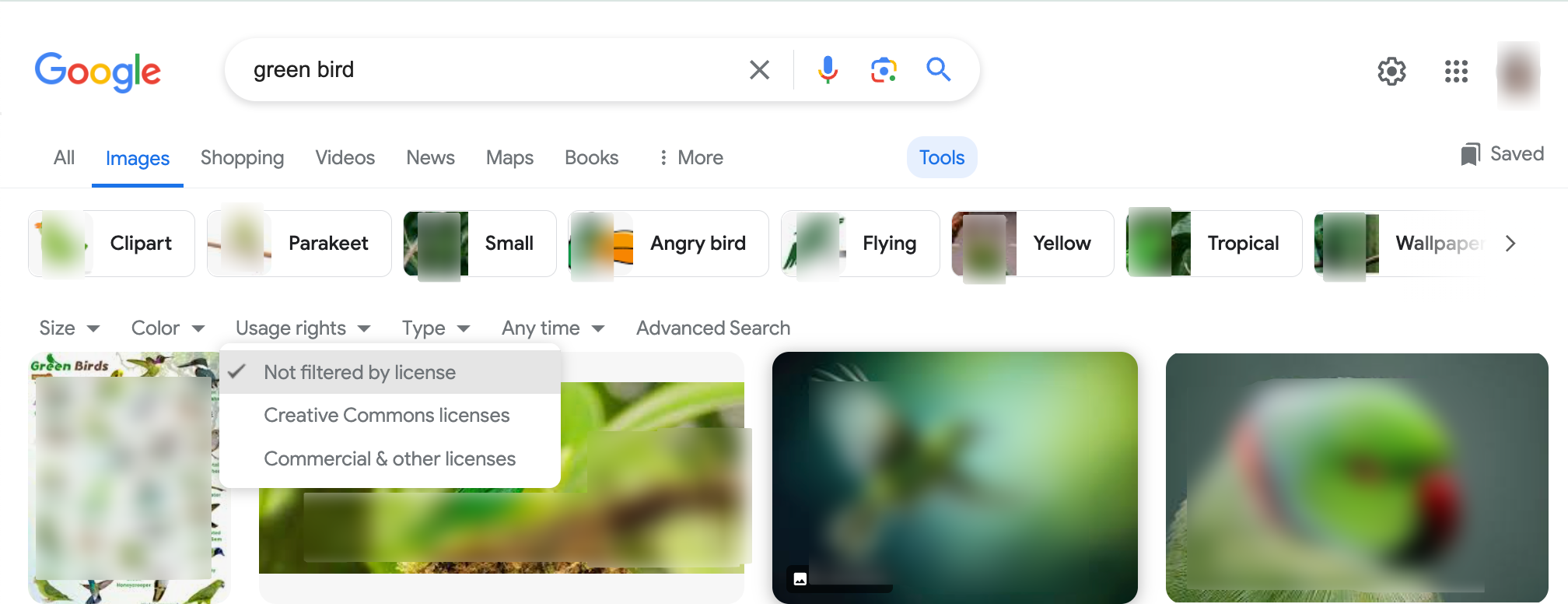Select the Creative Commons licenses option
This screenshot has width=1568, height=604.
tap(387, 415)
